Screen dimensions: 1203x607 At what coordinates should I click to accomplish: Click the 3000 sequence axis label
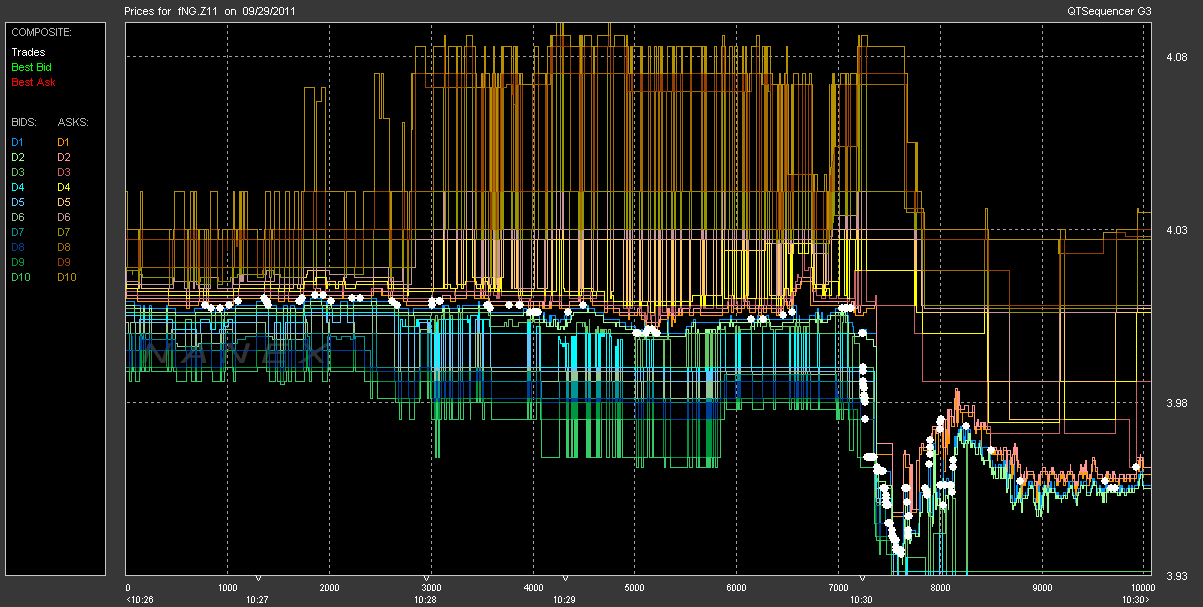tap(431, 588)
